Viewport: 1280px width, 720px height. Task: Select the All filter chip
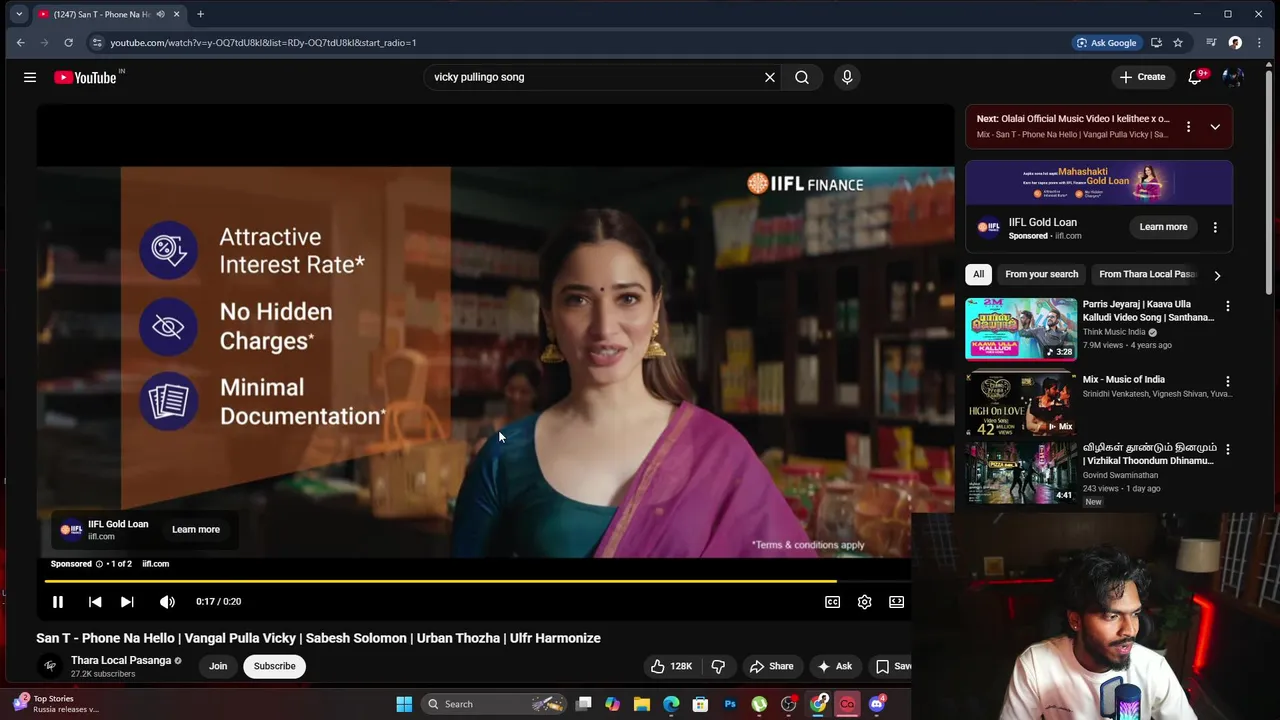pyautogui.click(x=979, y=274)
